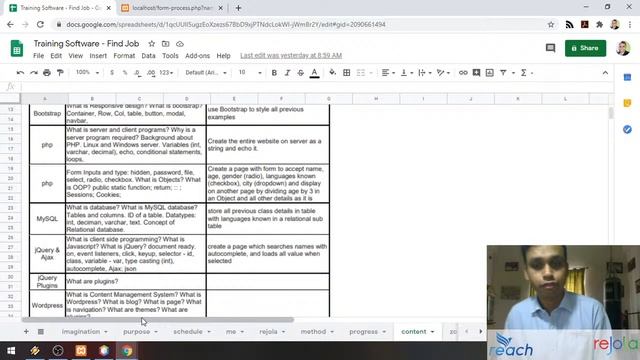Viewport: 640px width, 360px height.
Task: Toggle Strikethrough formatting
Action: point(300,73)
